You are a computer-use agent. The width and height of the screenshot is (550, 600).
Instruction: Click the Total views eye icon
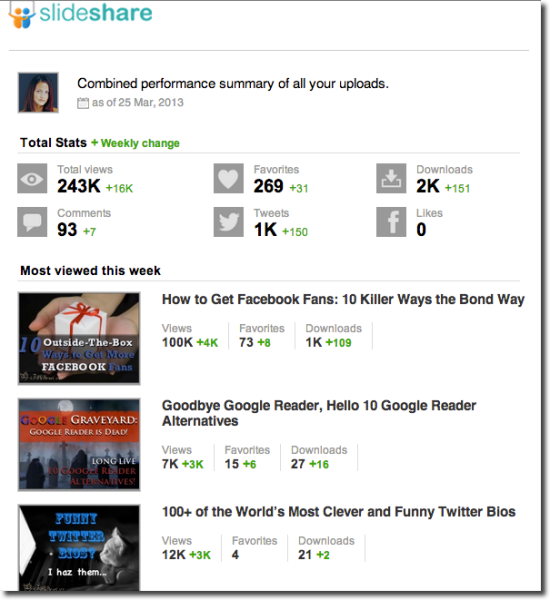point(32,178)
